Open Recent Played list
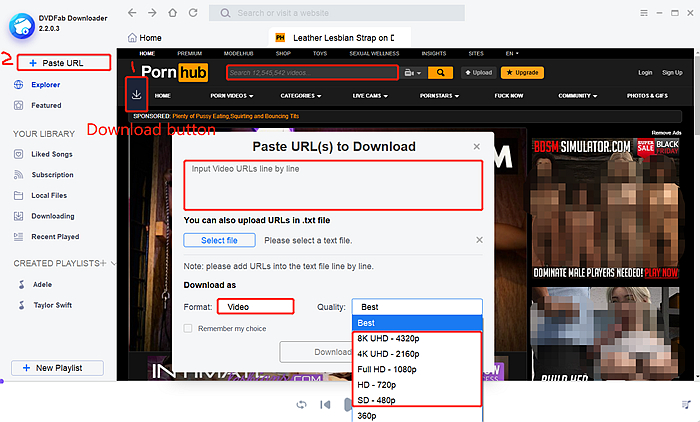This screenshot has height=422, width=700. (55, 237)
